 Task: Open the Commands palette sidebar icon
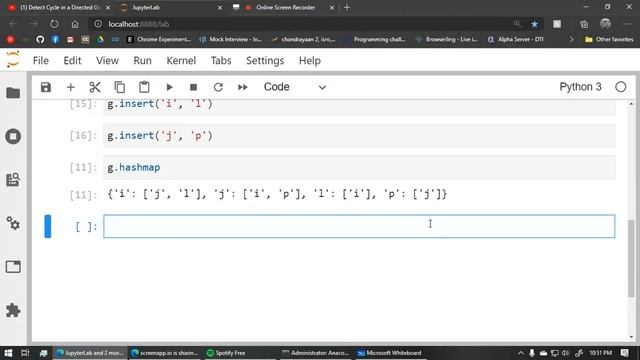(13, 180)
